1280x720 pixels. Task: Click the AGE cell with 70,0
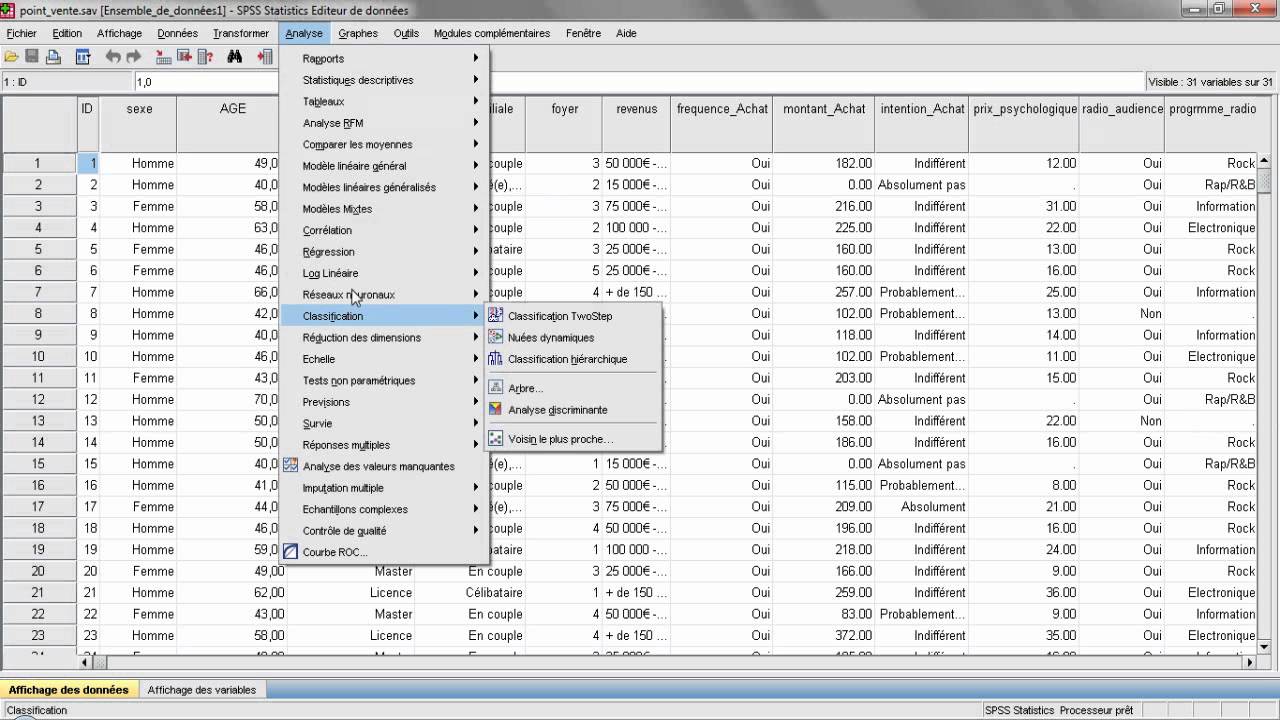[232, 399]
